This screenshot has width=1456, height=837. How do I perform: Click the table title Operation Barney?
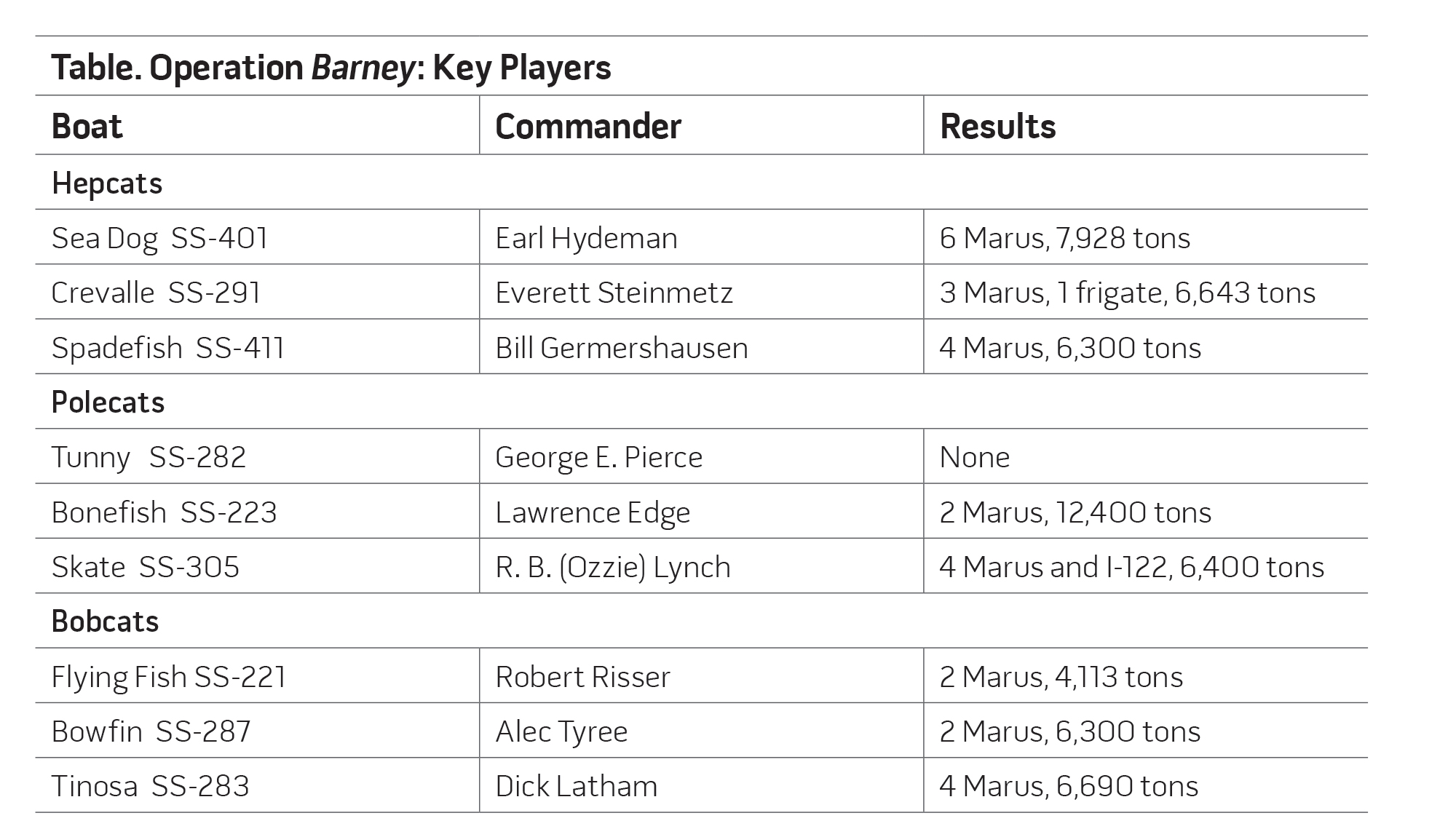(x=331, y=68)
